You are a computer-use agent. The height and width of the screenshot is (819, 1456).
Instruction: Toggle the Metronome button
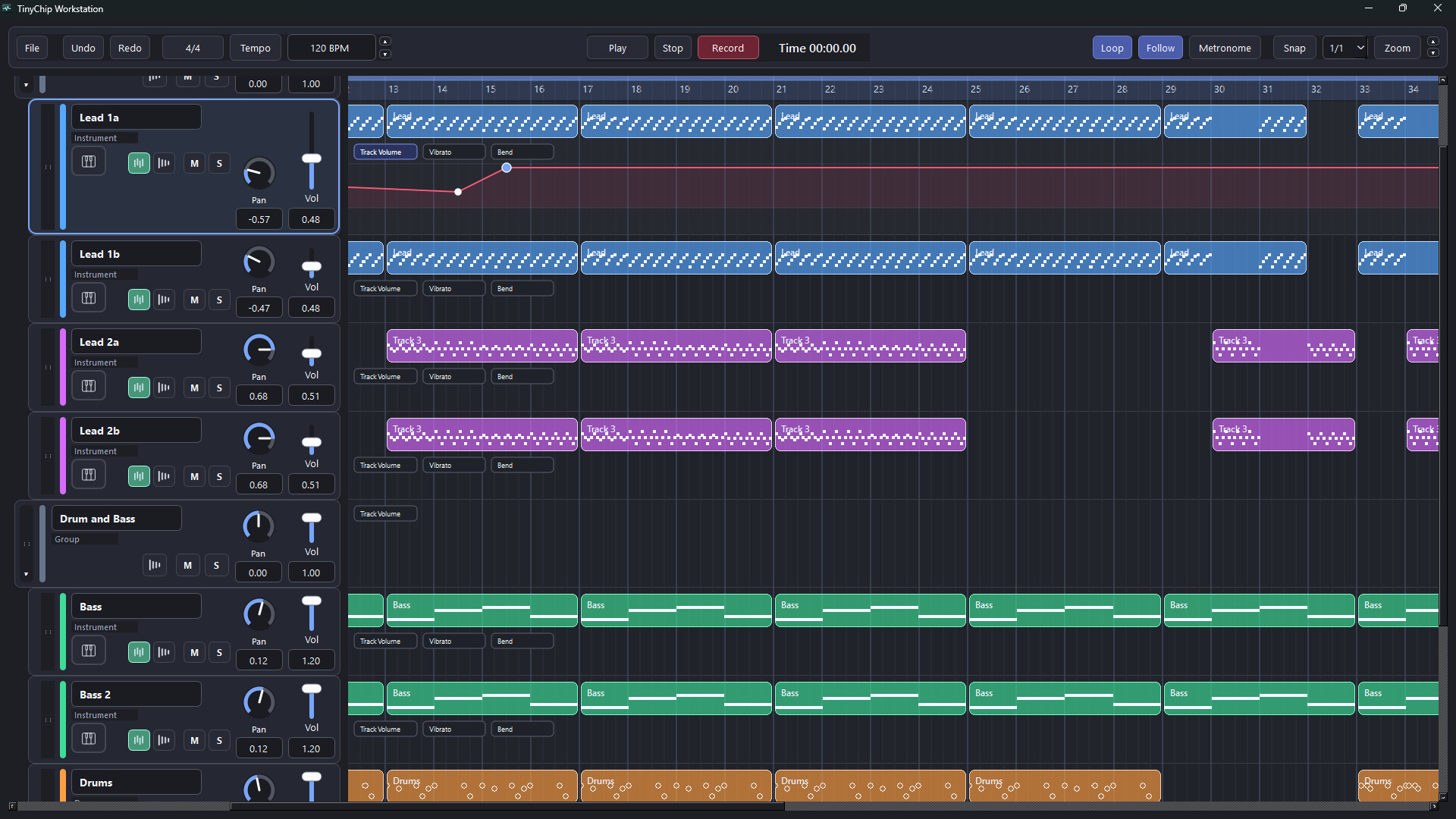click(1225, 48)
